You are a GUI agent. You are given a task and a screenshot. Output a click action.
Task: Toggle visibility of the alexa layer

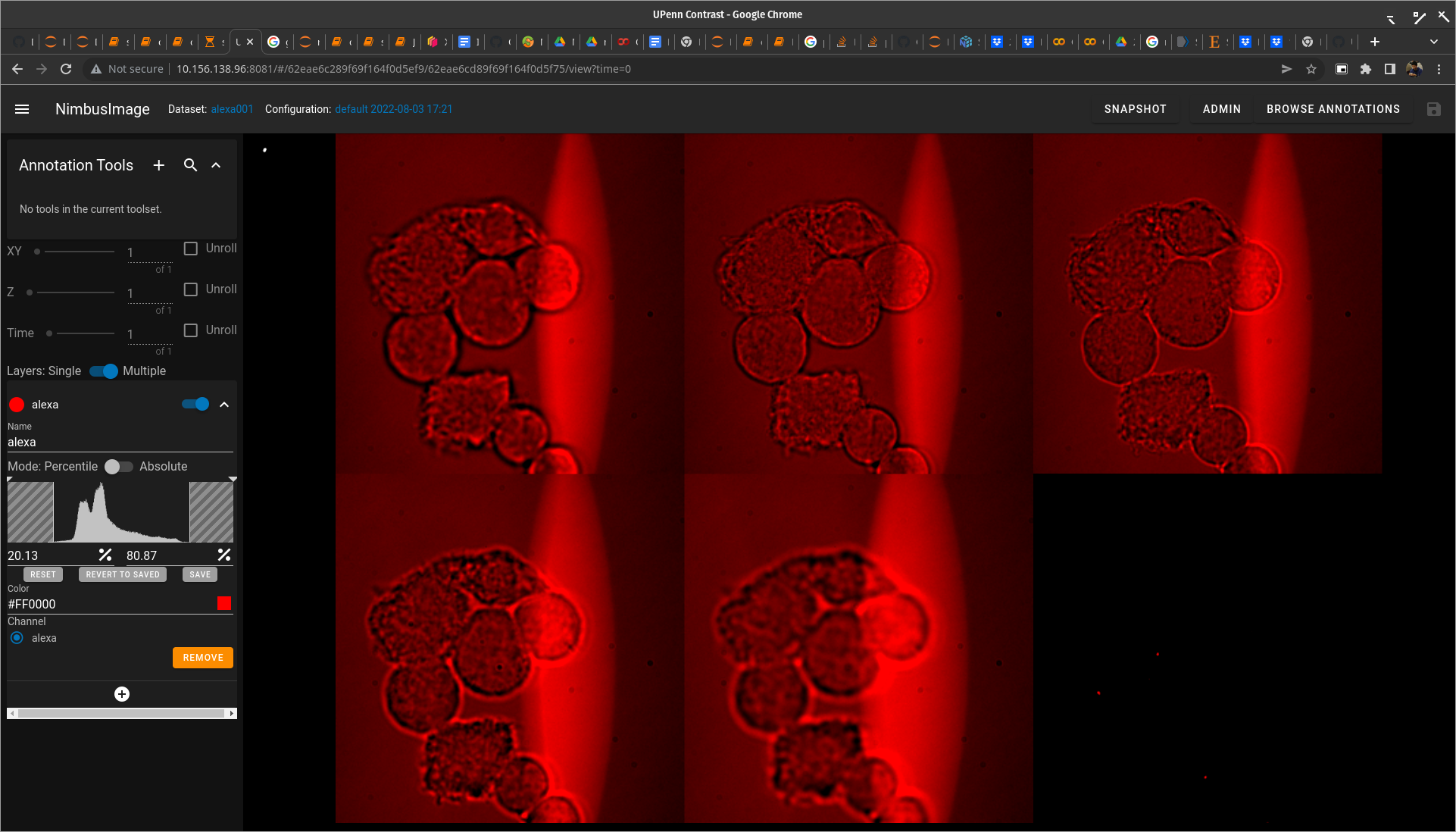click(195, 404)
